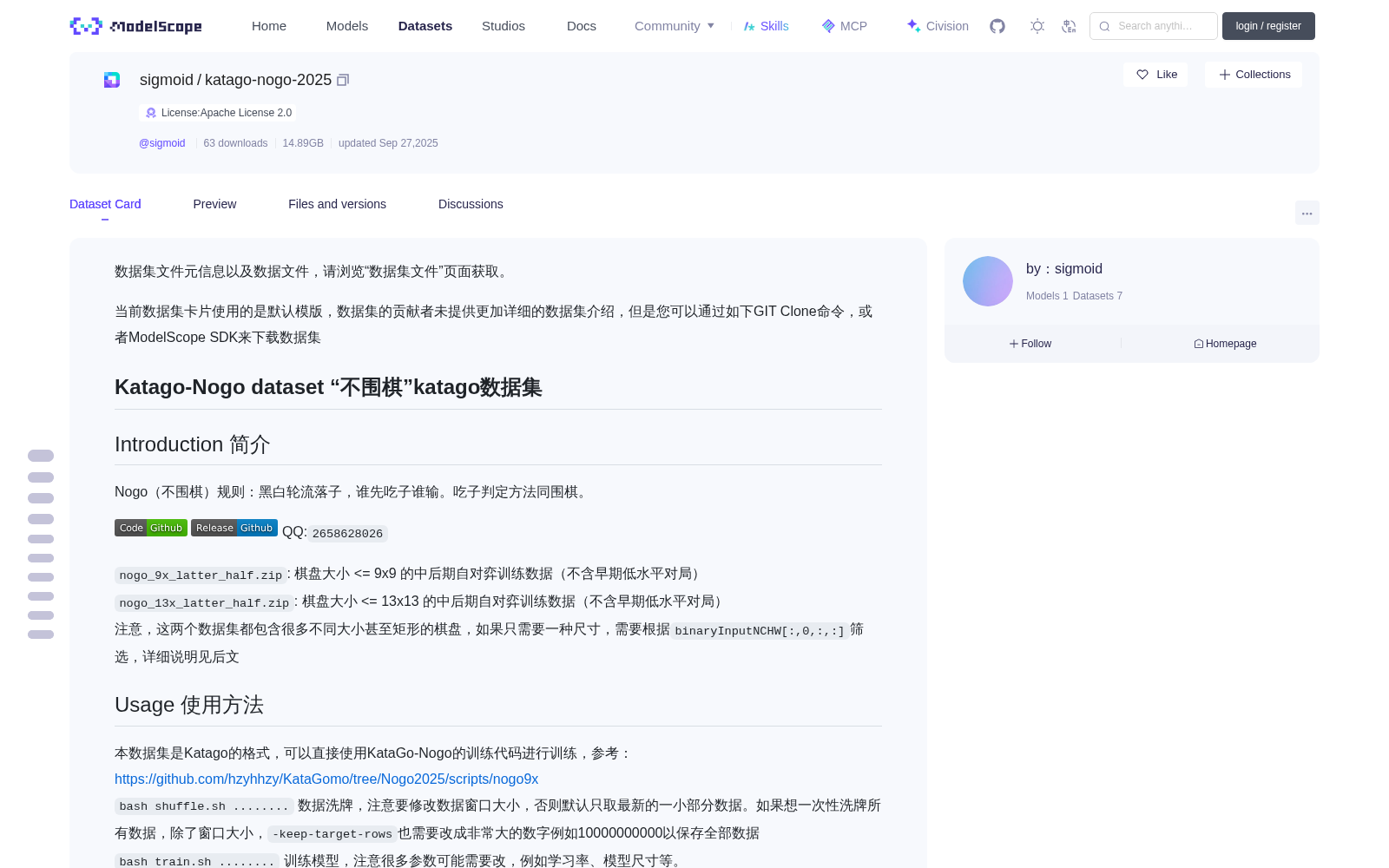Click the login / register button
The height and width of the screenshot is (868, 1389).
coord(1268,26)
